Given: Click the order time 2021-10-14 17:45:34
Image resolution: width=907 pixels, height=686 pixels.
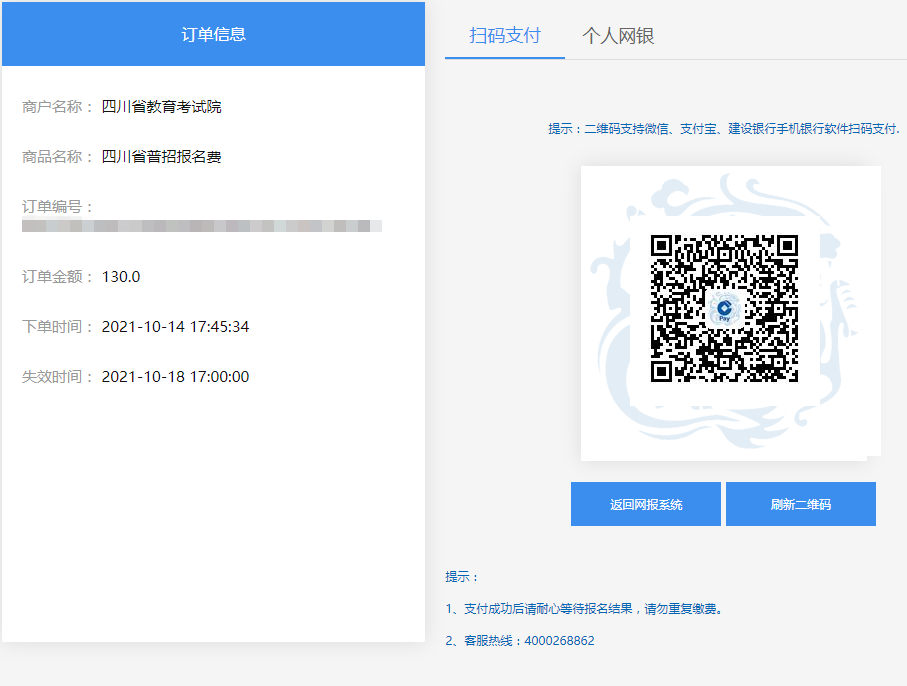Looking at the screenshot, I should [x=175, y=327].
